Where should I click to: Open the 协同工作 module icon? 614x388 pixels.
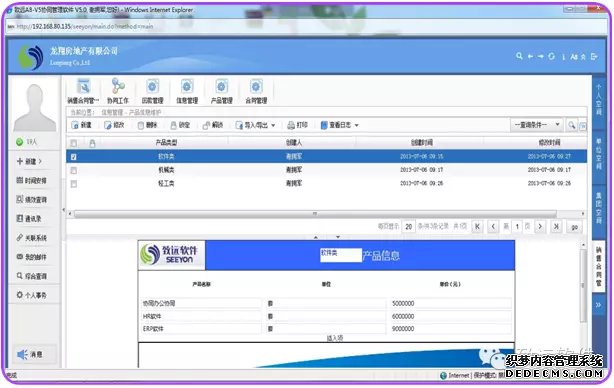tap(118, 86)
